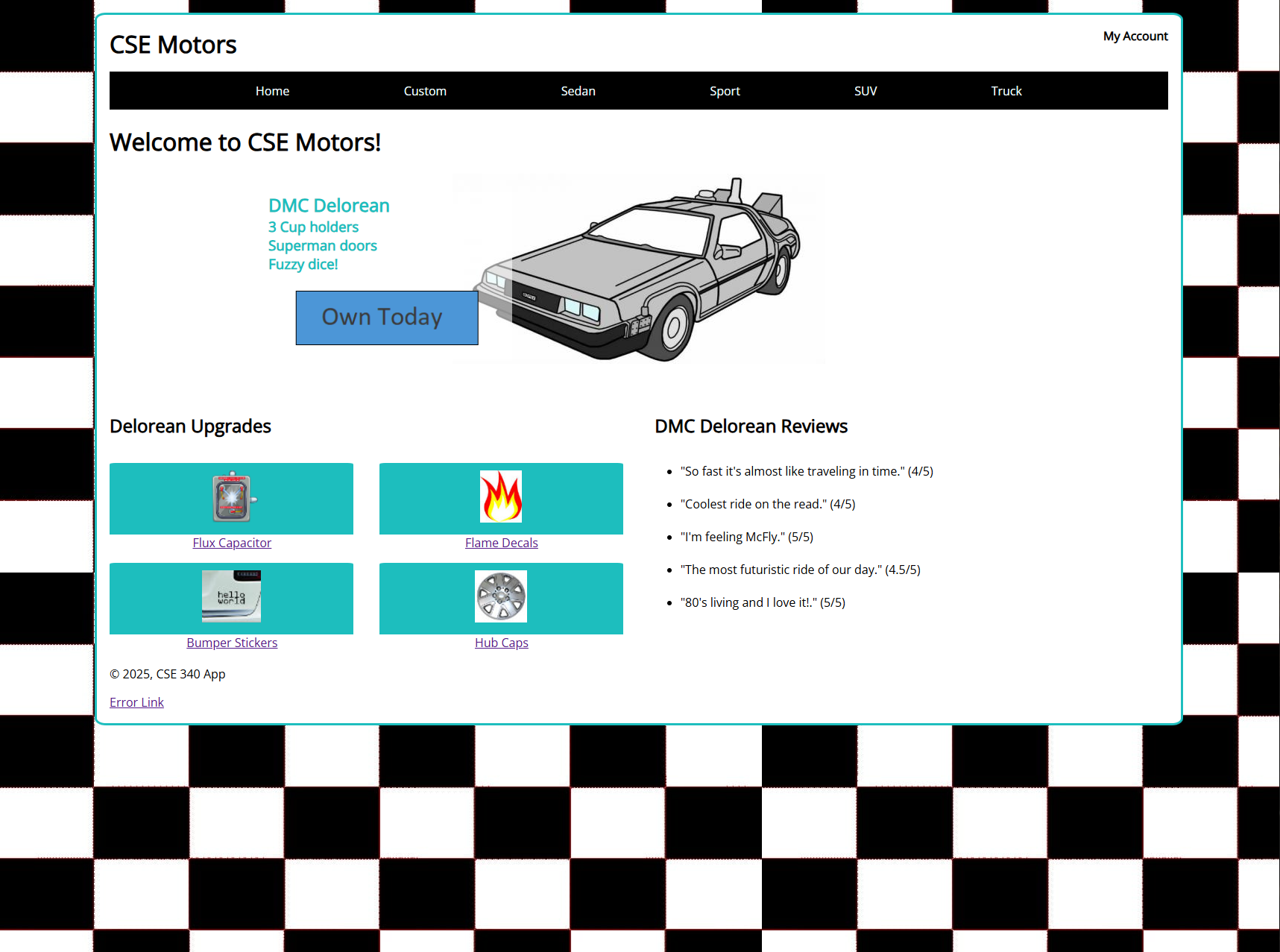Click the Hub Caps wheel image
This screenshot has width=1280, height=952.
501,596
